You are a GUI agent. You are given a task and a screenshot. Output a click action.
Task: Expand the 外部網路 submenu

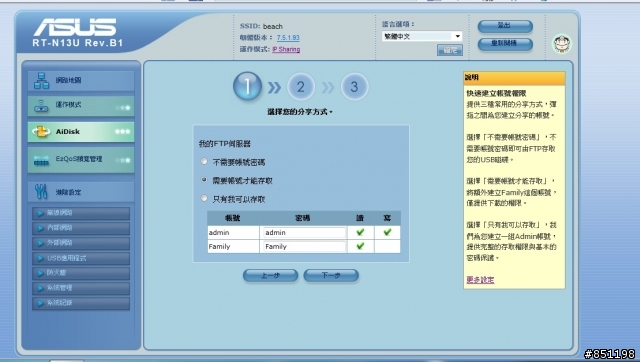pyautogui.click(x=81, y=243)
